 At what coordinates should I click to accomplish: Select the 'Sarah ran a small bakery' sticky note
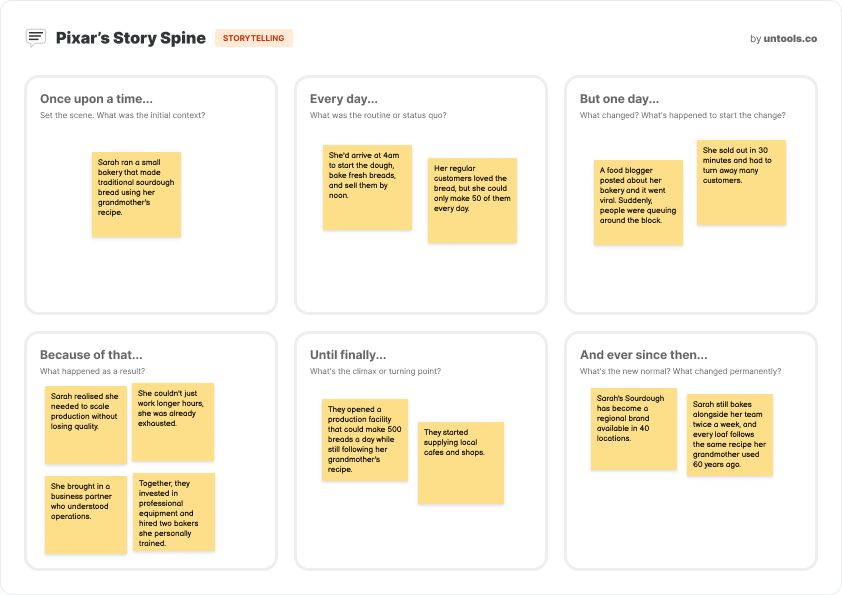pos(136,194)
